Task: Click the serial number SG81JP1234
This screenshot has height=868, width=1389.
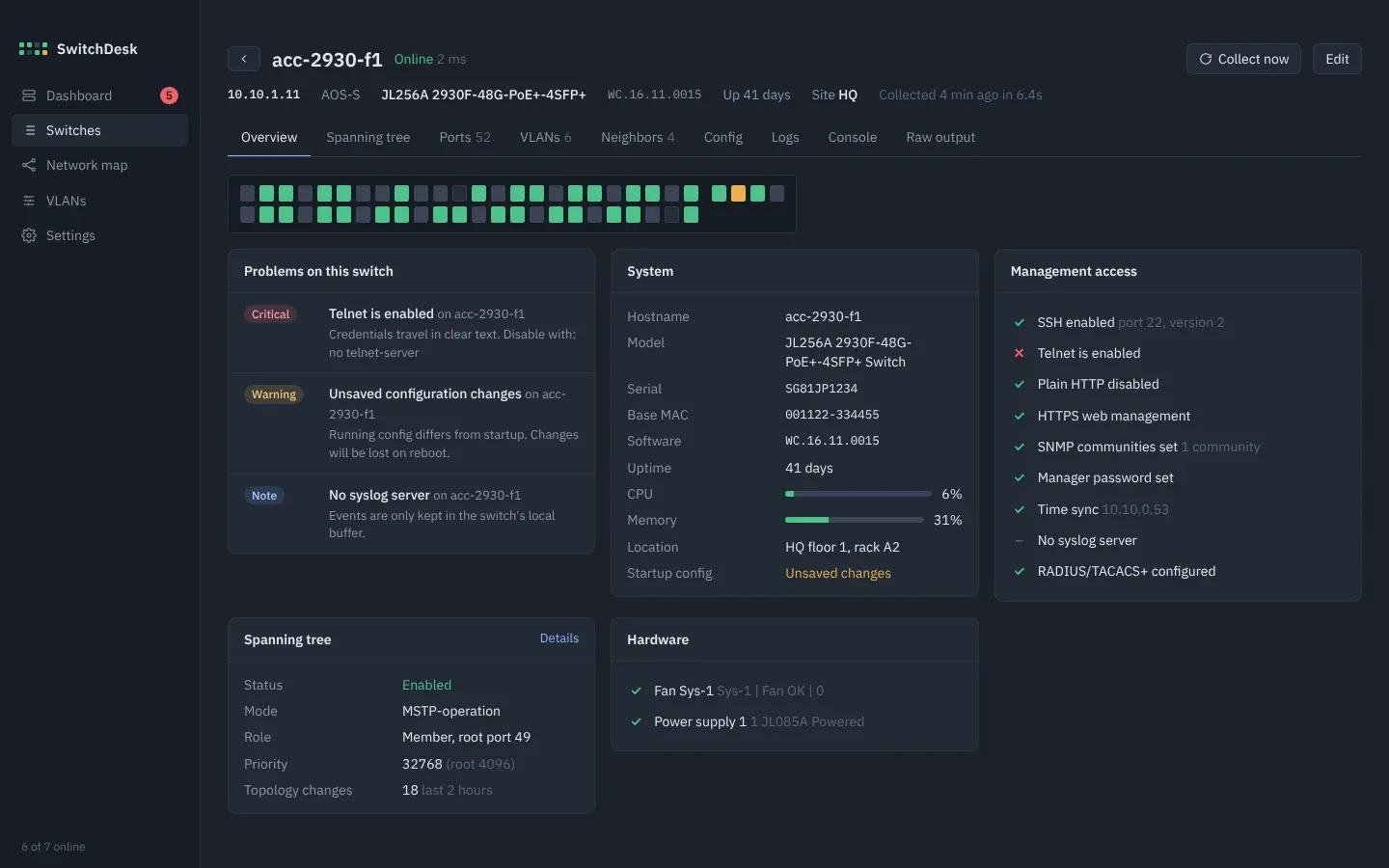Action: click(821, 389)
